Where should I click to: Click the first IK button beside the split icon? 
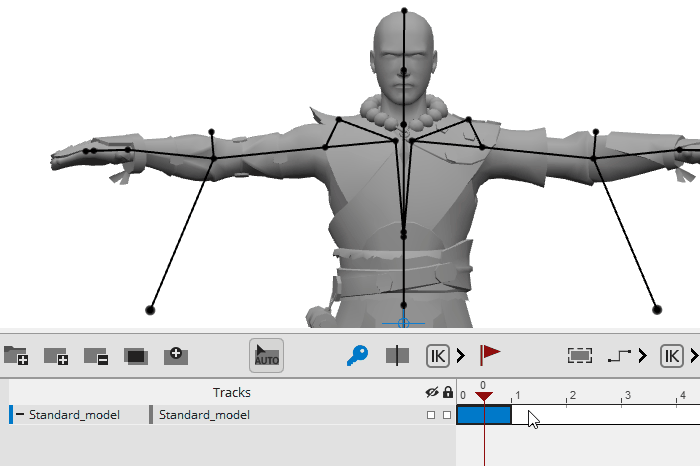pos(438,355)
